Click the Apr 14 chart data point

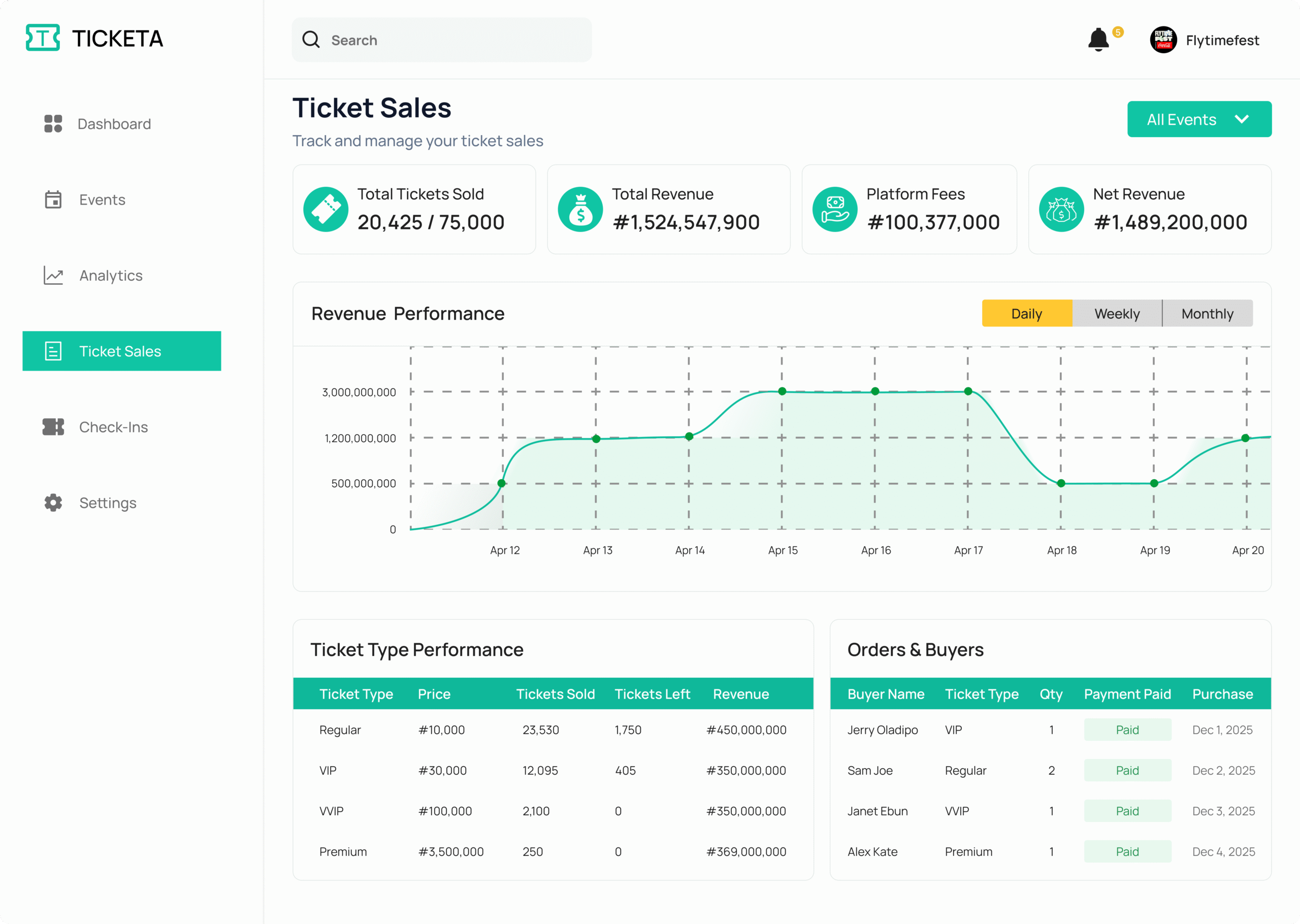coord(689,437)
